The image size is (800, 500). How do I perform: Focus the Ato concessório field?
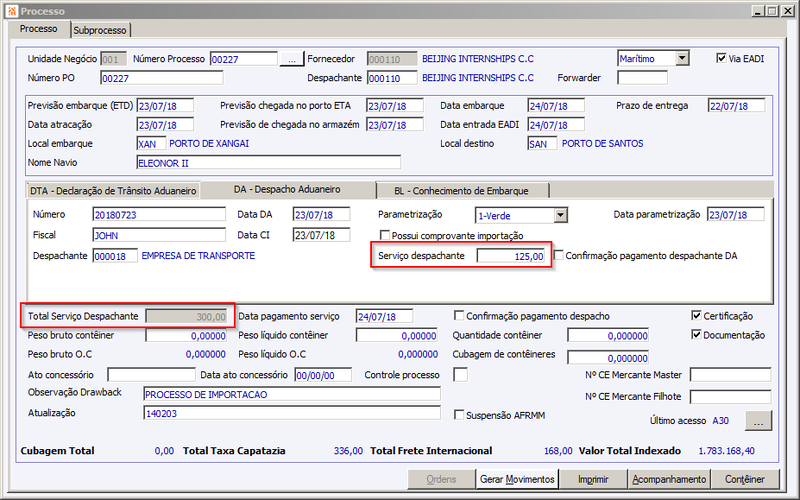tap(151, 375)
